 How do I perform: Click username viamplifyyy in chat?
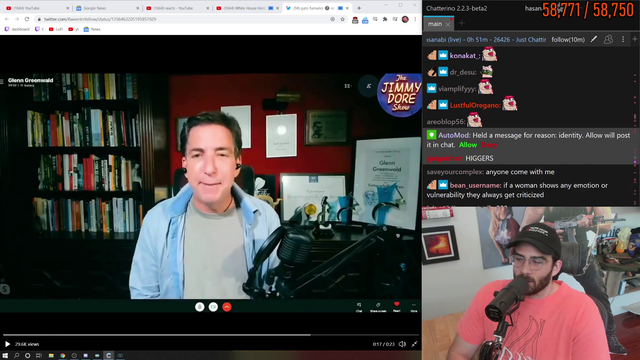pos(457,89)
